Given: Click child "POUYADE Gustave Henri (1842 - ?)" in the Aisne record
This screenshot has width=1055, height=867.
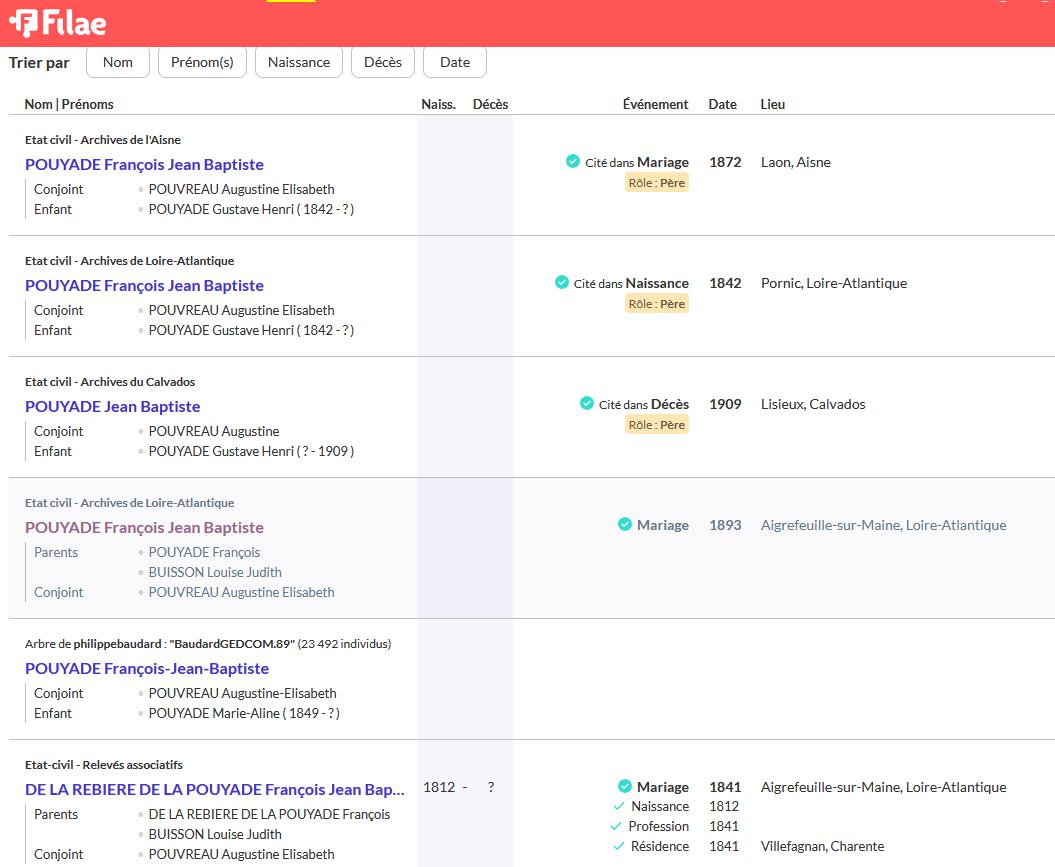Looking at the screenshot, I should (x=251, y=209).
